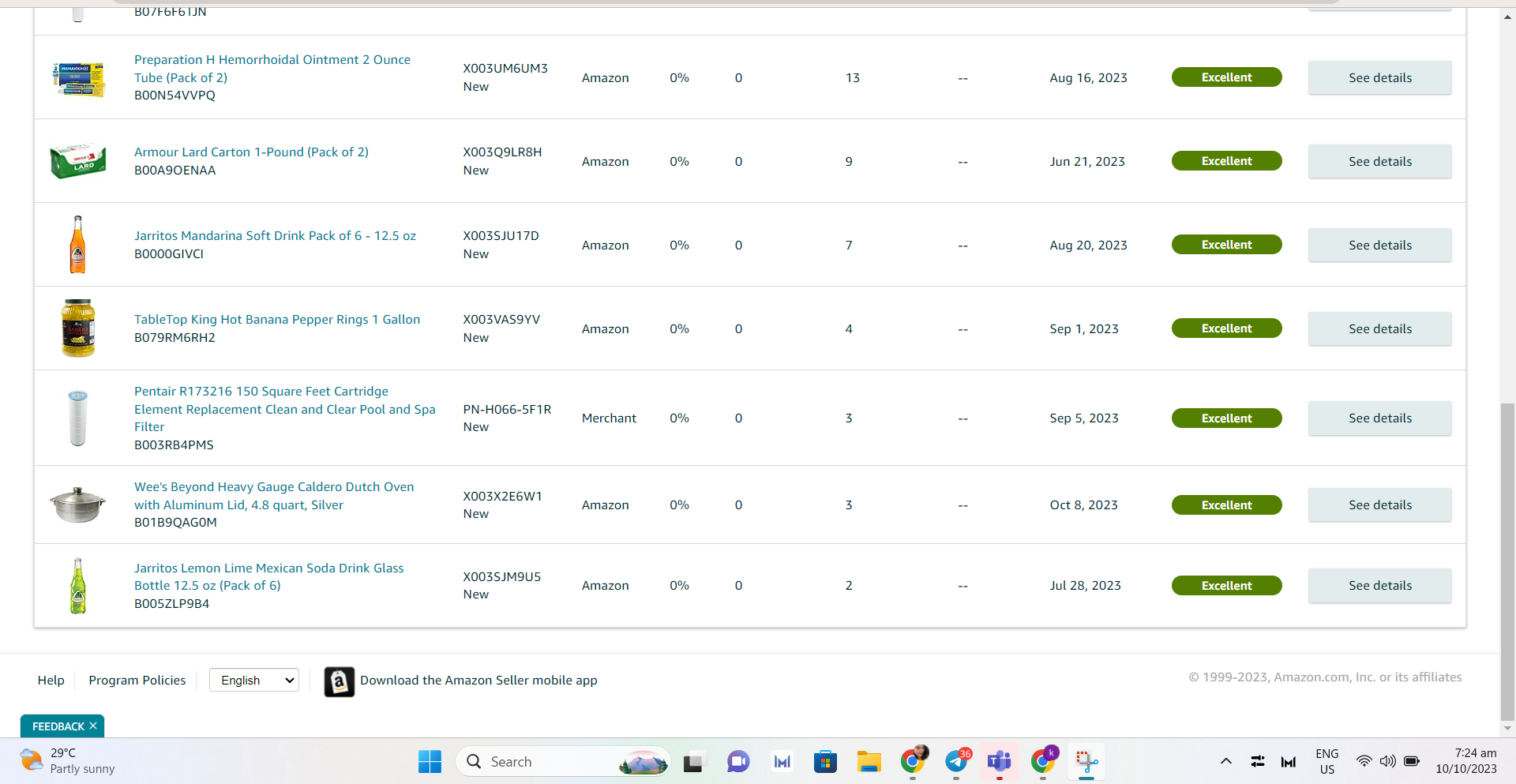Open Wee's Beyond Caldero Dutch Oven link
The width and height of the screenshot is (1516, 784).
tap(274, 496)
